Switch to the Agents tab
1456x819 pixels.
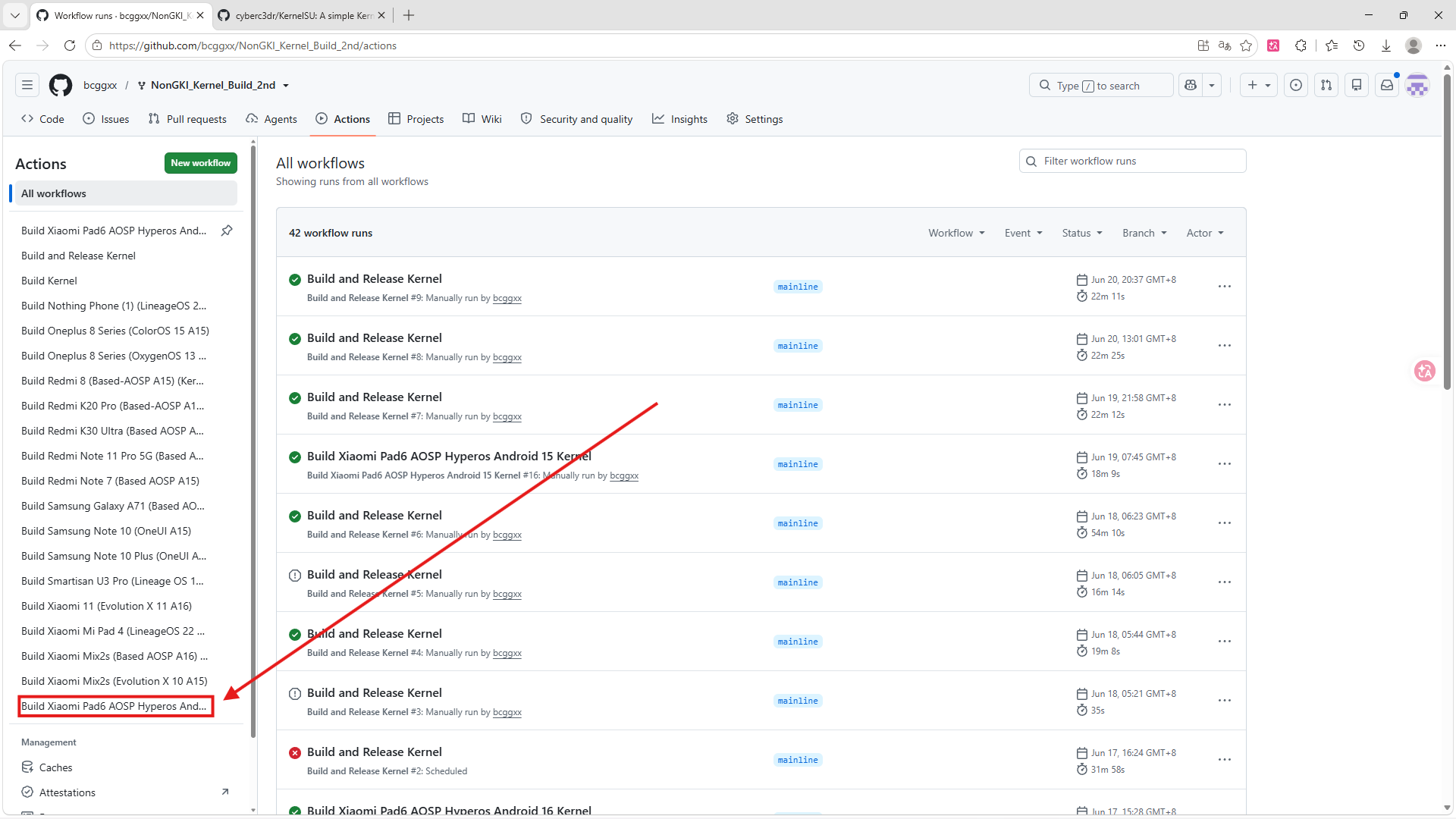[271, 119]
